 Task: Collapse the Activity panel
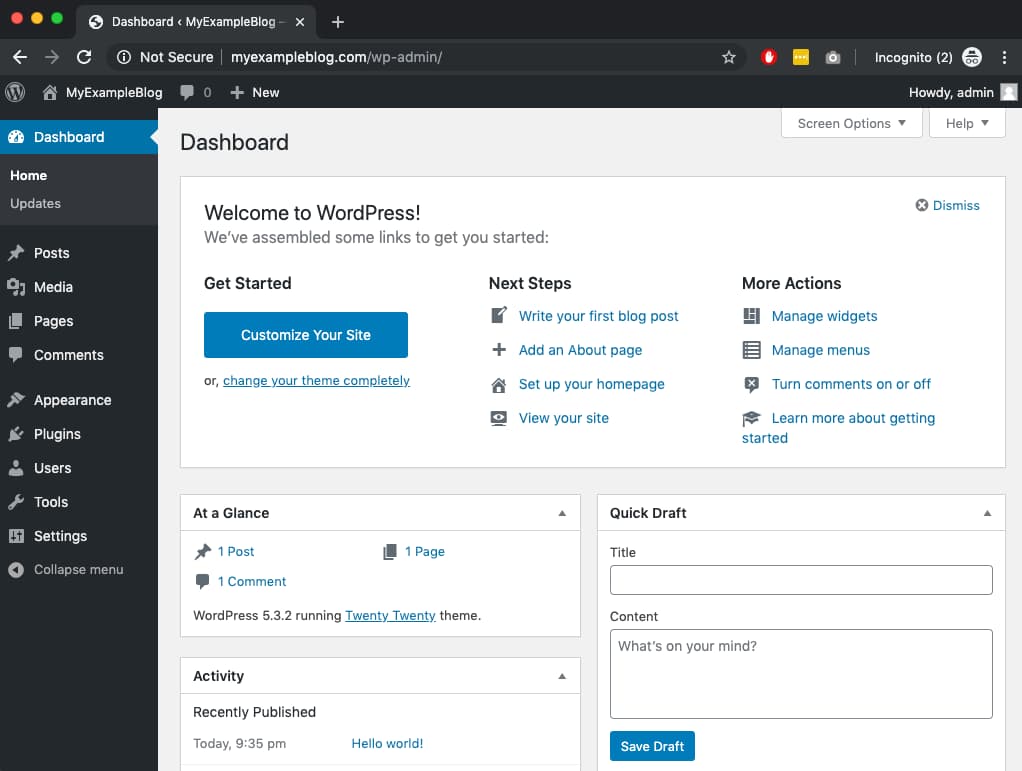click(562, 676)
